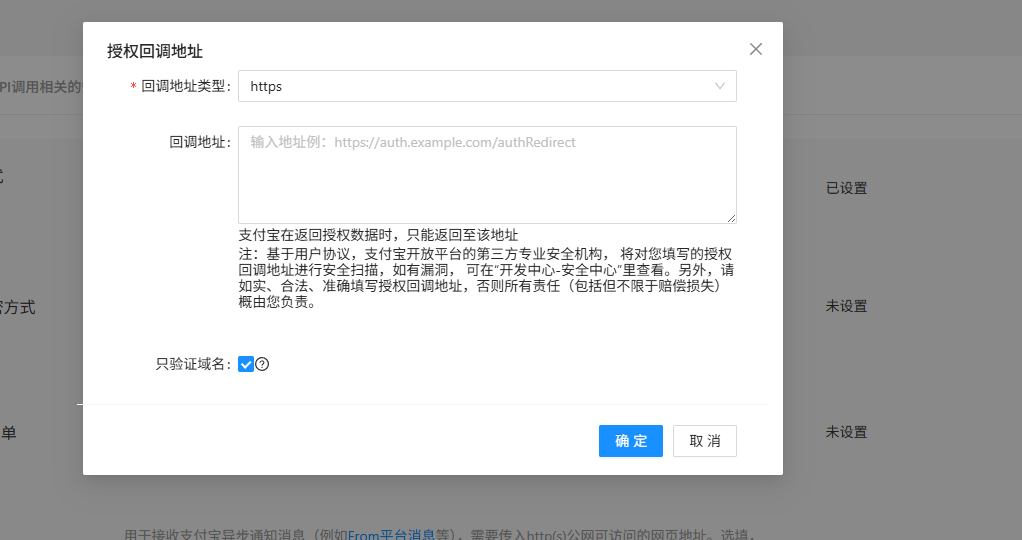This screenshot has height=540, width=1022.
Task: Click the middle row 未设置 status
Action: click(x=846, y=306)
